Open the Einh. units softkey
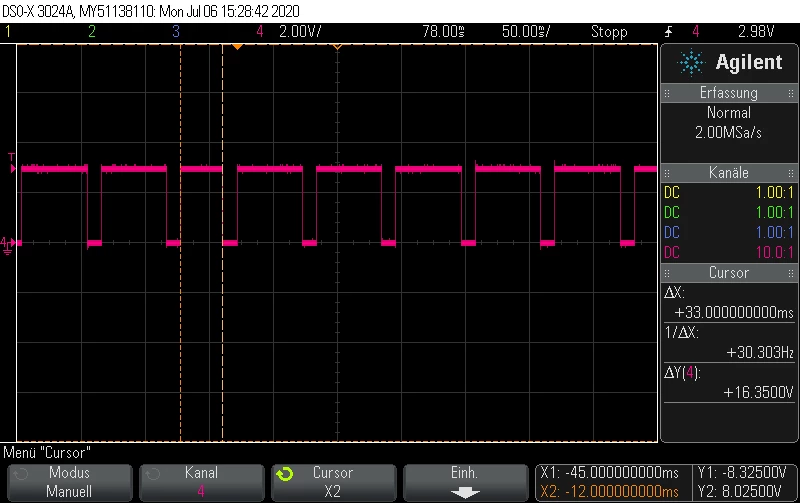800x503 pixels. click(465, 482)
